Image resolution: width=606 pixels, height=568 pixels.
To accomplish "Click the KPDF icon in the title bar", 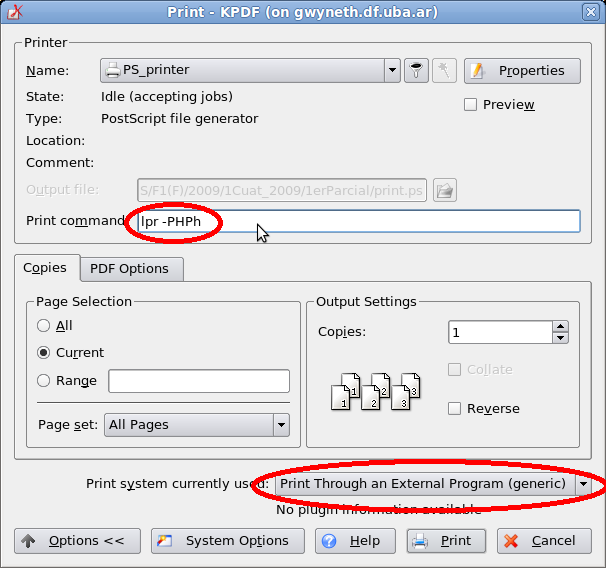I will coord(15,12).
